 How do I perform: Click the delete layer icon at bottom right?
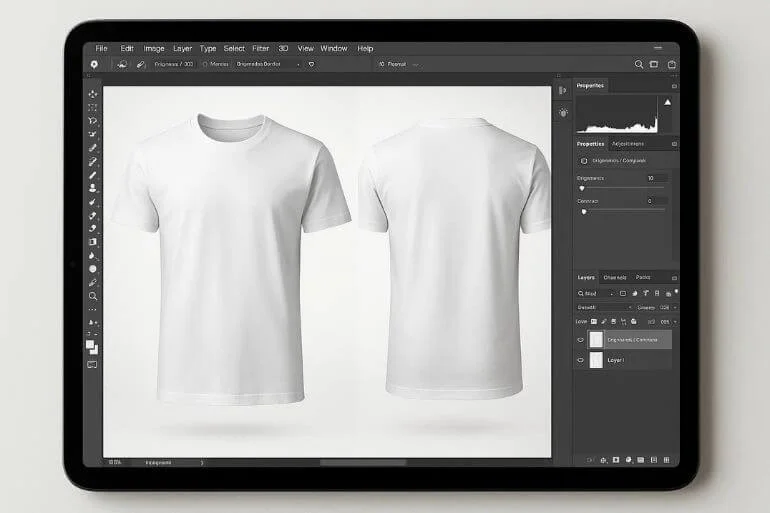pyautogui.click(x=666, y=460)
